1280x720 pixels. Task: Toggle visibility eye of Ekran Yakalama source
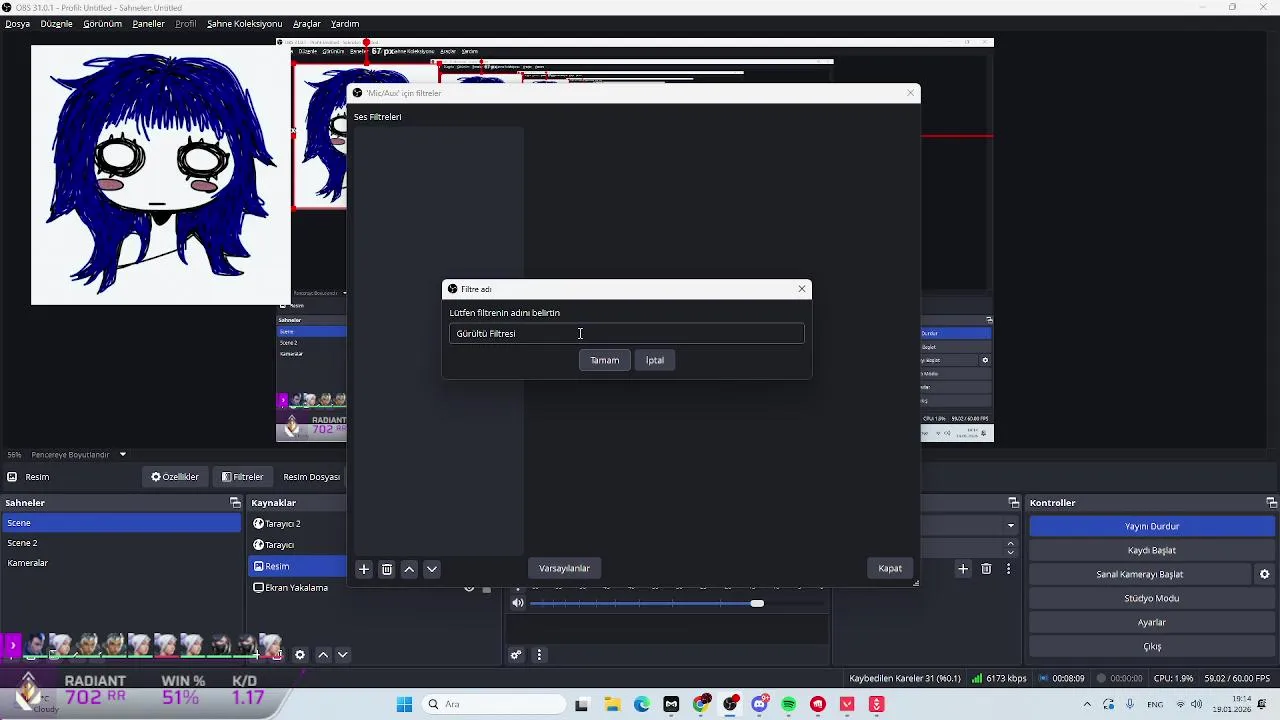click(469, 588)
